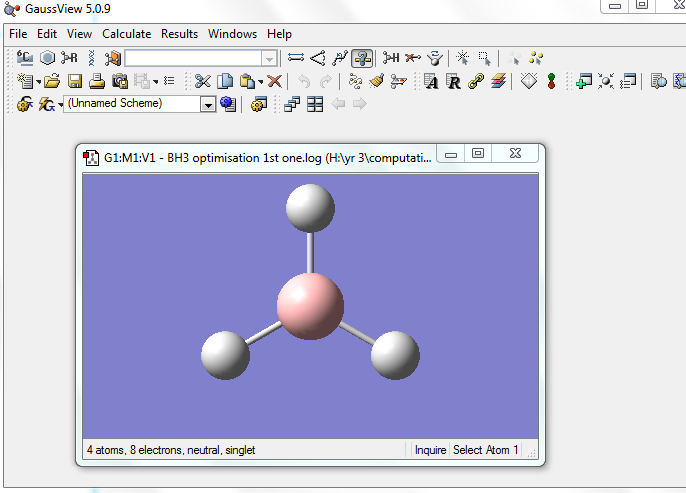686x493 pixels.
Task: Paste with the clipboard icon
Action: click(x=248, y=81)
